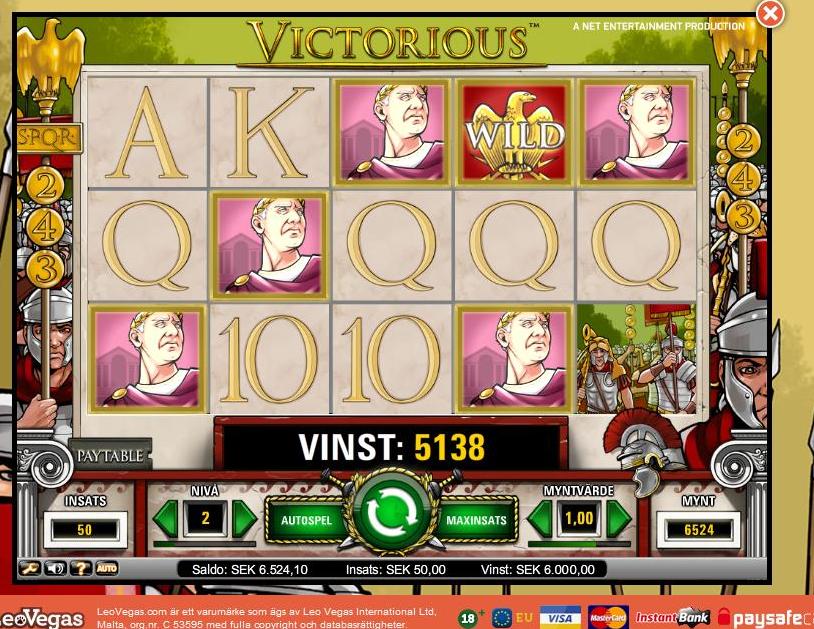Lower Myntvärde with the left arrow
Screen dimensions: 814x629
coord(540,518)
